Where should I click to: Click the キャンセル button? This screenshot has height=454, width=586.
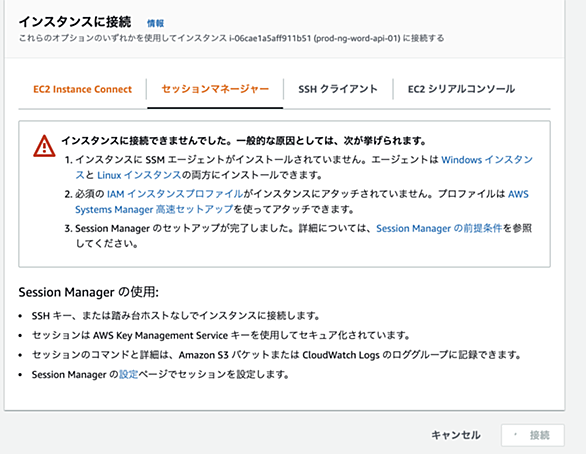[456, 435]
